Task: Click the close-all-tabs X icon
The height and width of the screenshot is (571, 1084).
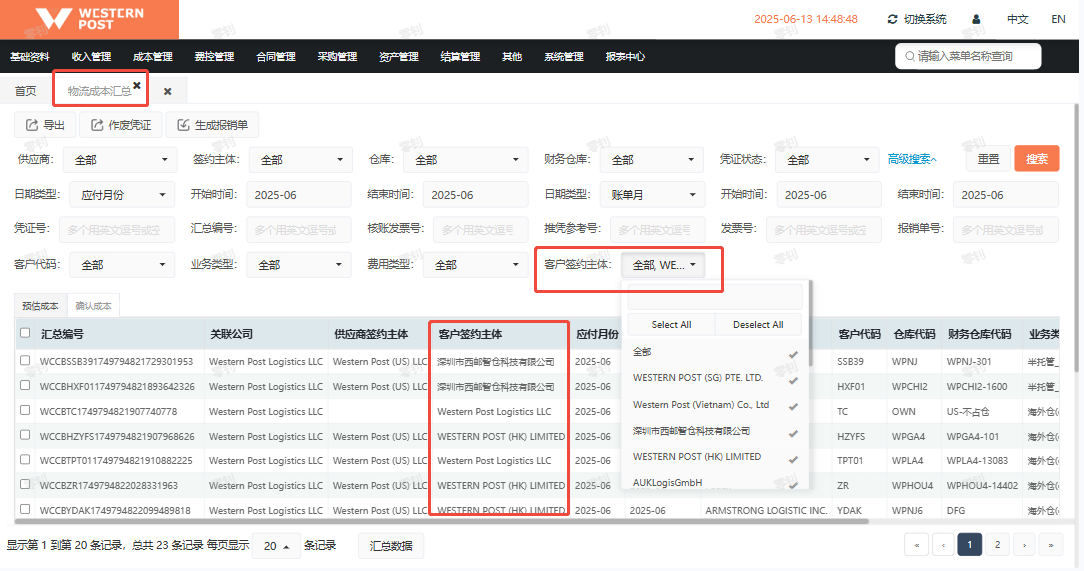Action: (x=167, y=91)
